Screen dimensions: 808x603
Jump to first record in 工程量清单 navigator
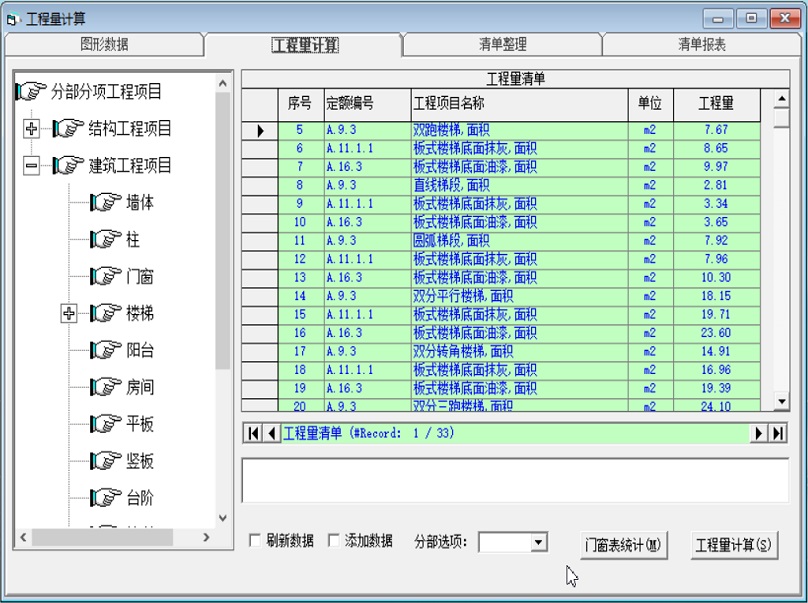click(x=253, y=433)
